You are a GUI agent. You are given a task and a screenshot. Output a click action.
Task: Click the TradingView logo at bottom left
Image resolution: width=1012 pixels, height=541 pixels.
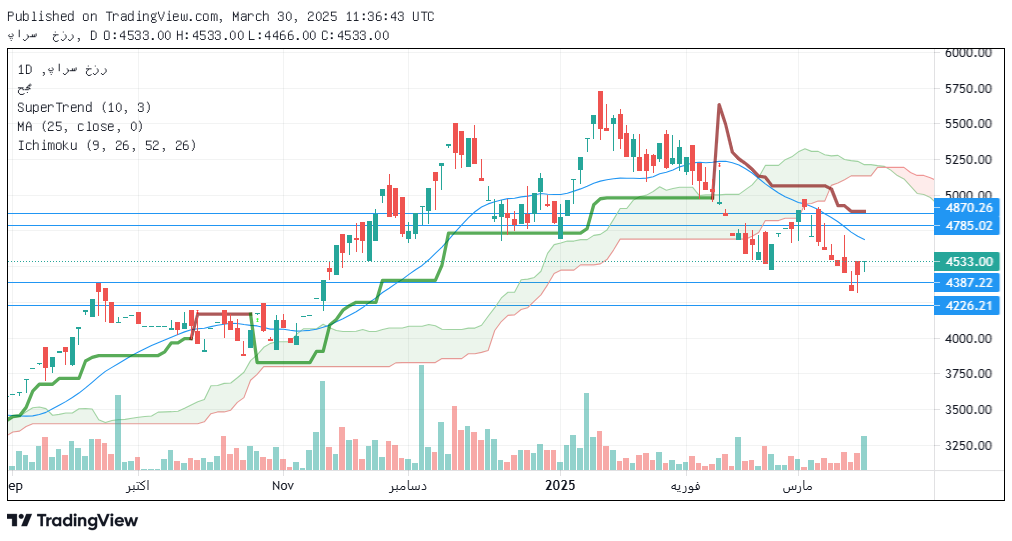(x=72, y=520)
